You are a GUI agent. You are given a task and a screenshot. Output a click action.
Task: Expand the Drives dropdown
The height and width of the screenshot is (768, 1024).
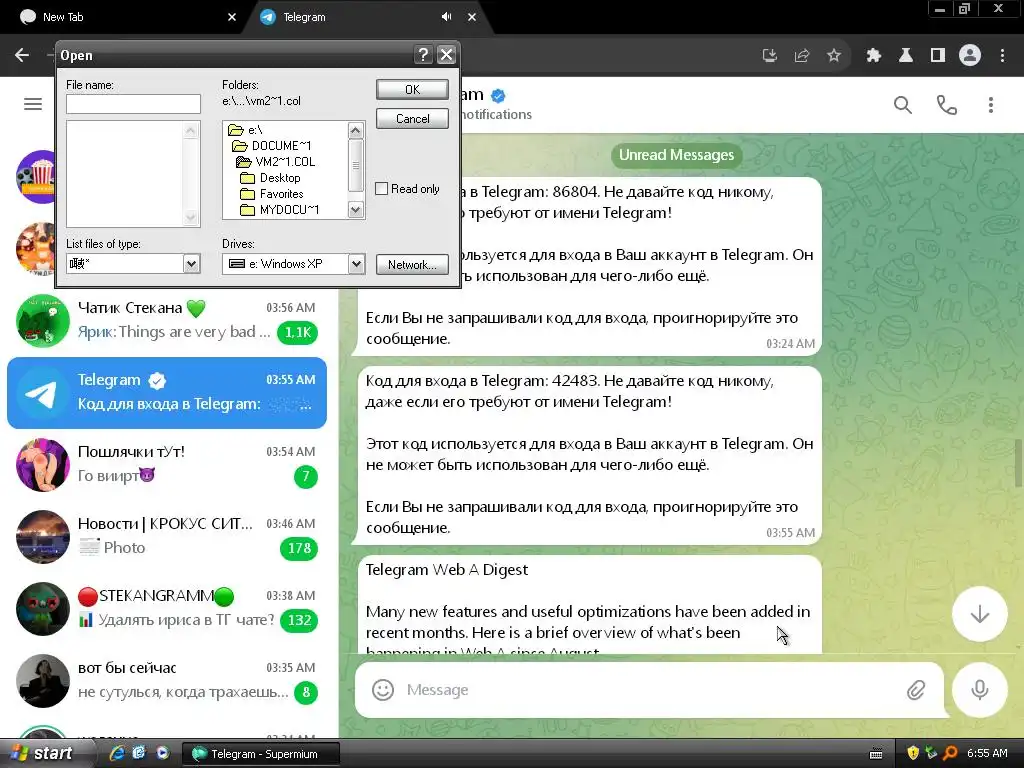(x=356, y=264)
